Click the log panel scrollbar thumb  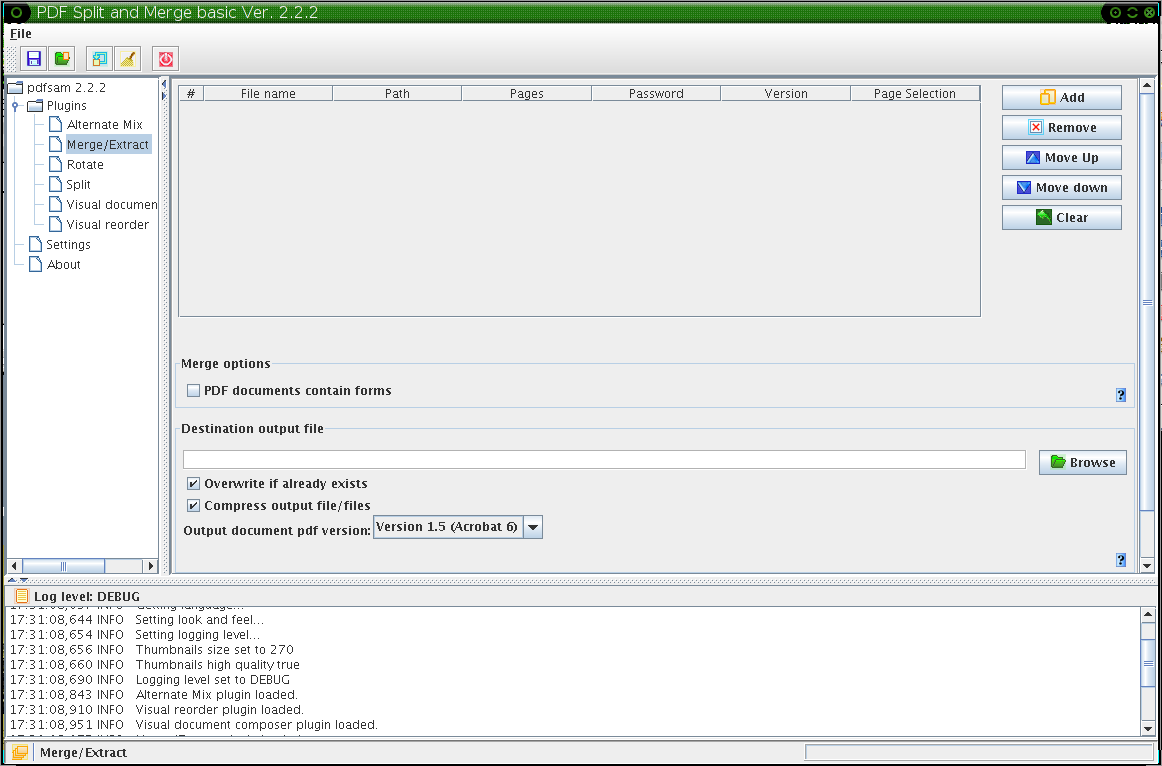pos(1147,663)
